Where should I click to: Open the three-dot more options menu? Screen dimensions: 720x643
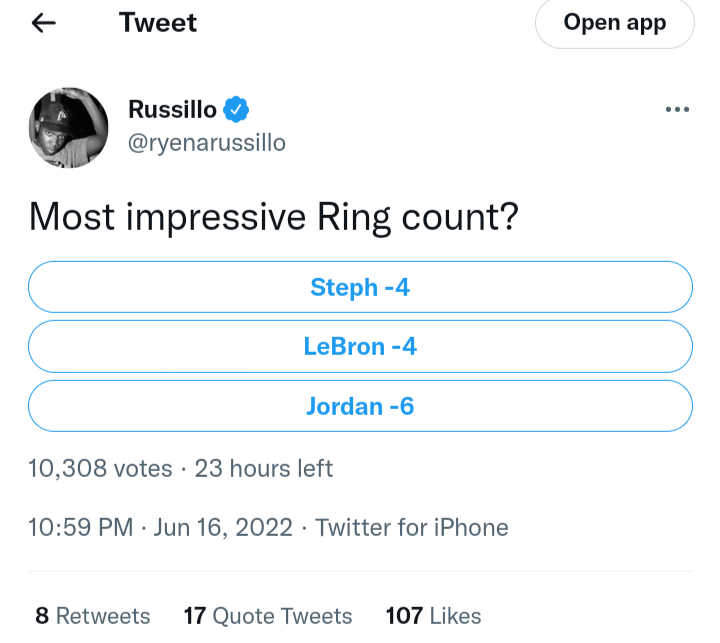[x=677, y=110]
